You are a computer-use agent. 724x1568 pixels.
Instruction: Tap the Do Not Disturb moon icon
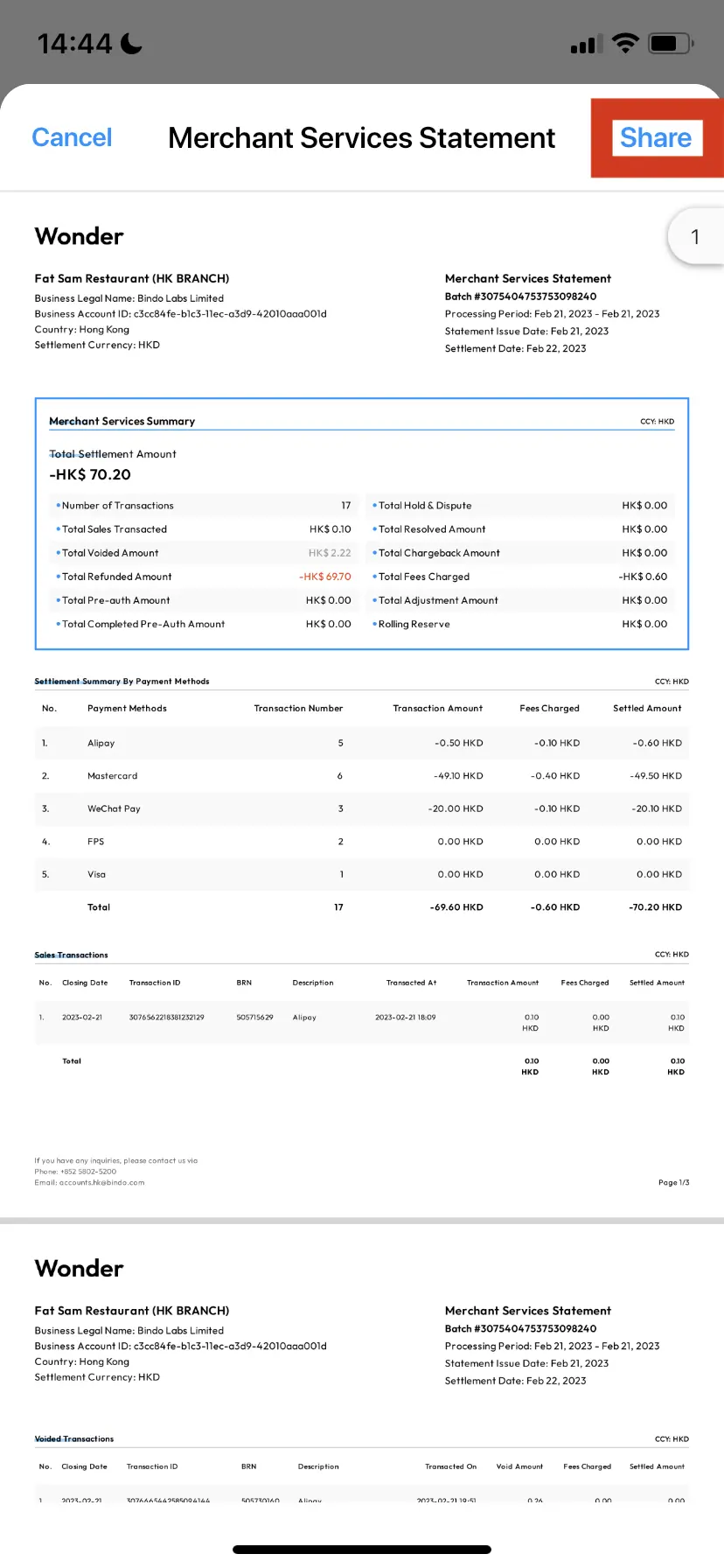tap(132, 43)
